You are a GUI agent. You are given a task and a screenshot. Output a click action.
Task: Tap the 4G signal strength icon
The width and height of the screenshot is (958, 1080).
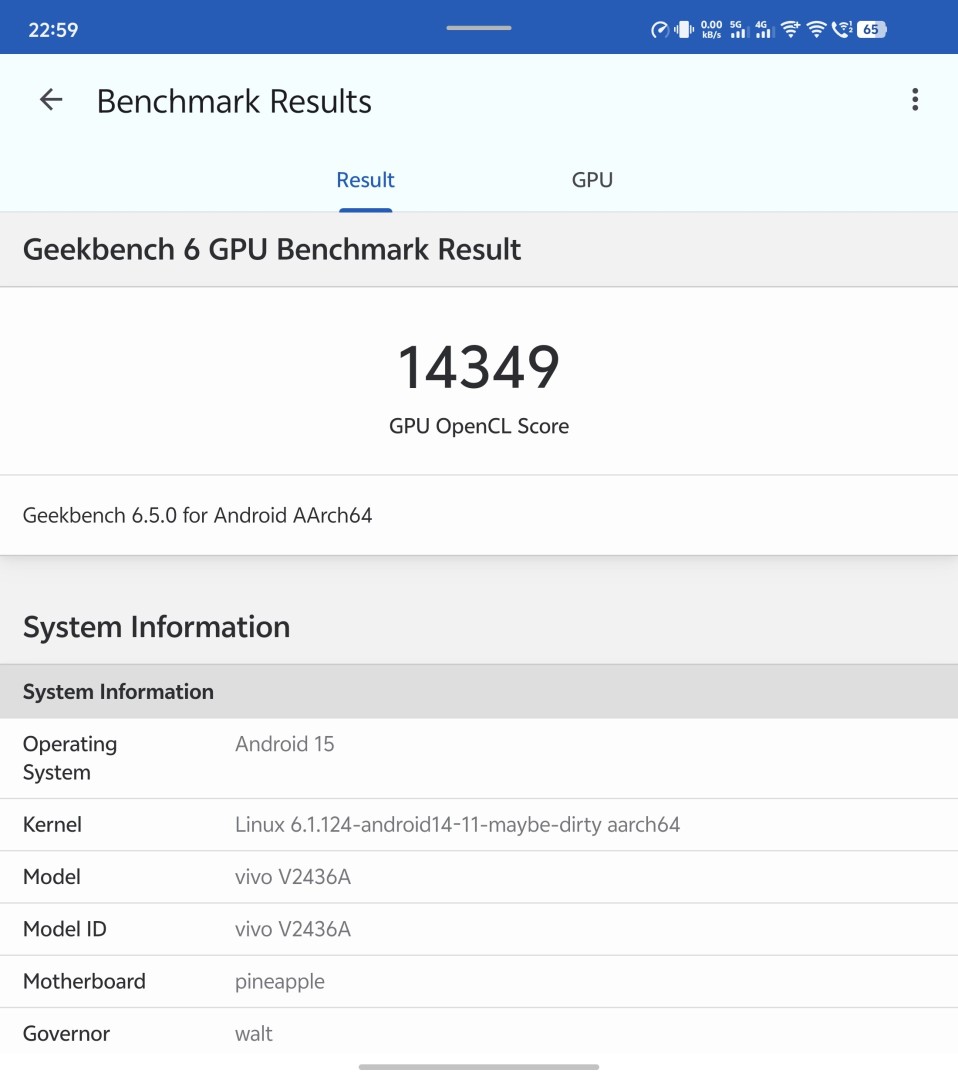pyautogui.click(x=764, y=30)
